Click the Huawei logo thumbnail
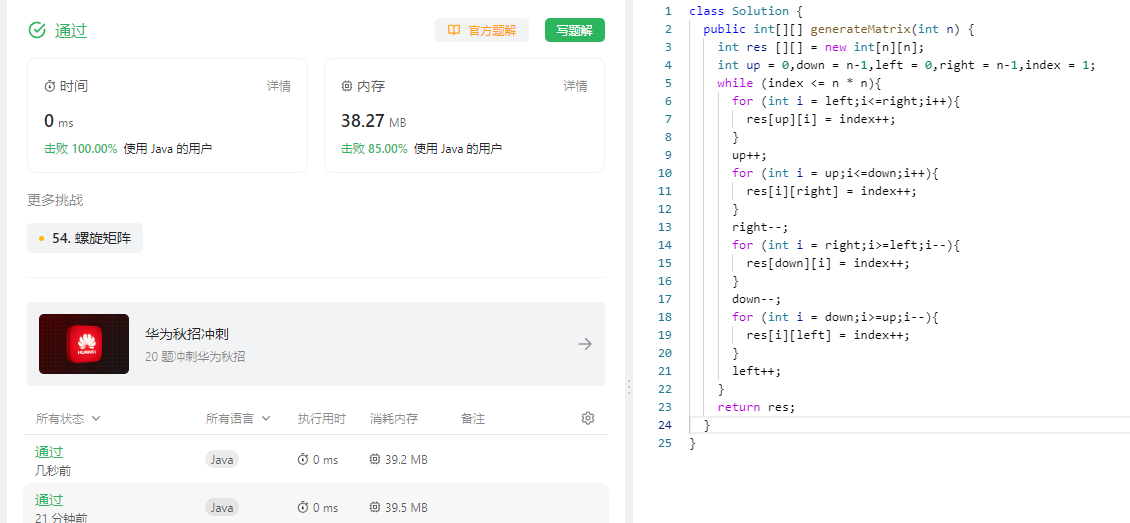Viewport: 1130px width, 523px height. pyautogui.click(x=84, y=344)
